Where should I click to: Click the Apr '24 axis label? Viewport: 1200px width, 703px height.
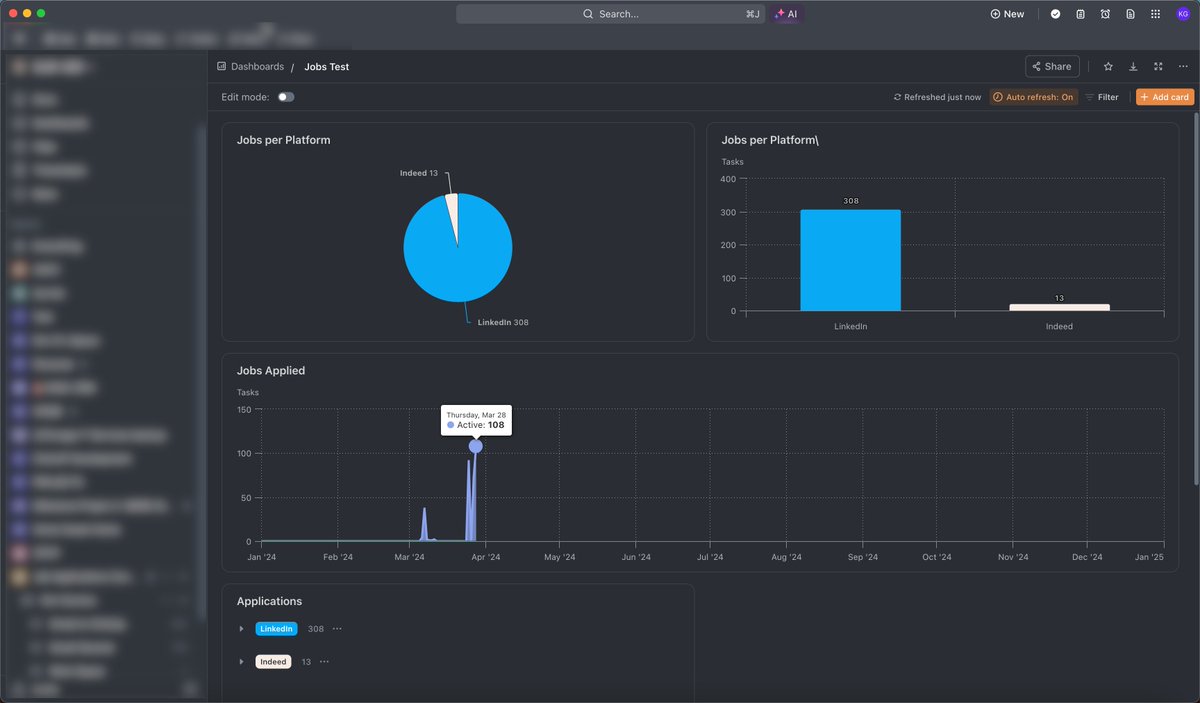coord(486,558)
